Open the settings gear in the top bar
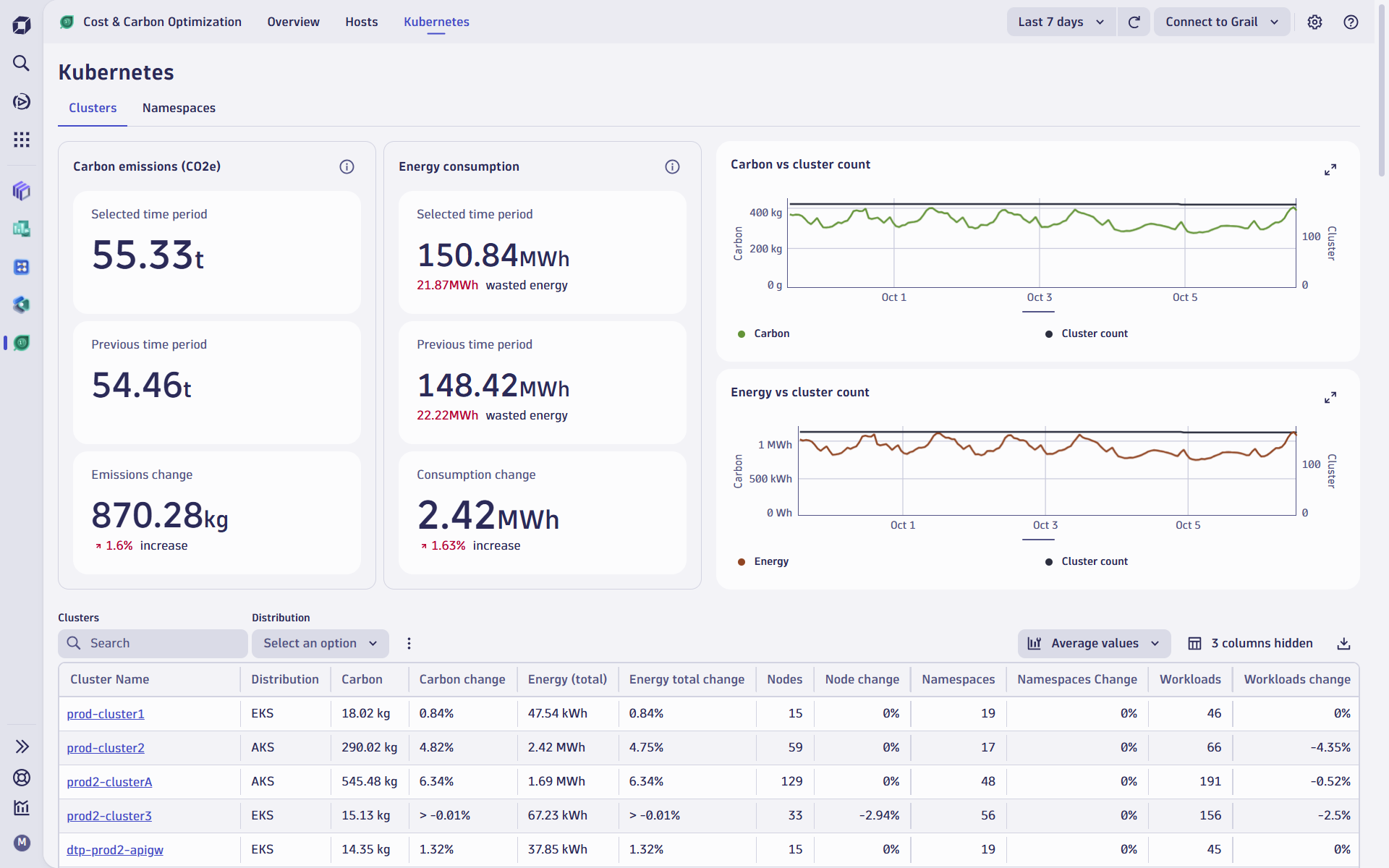 pyautogui.click(x=1314, y=22)
